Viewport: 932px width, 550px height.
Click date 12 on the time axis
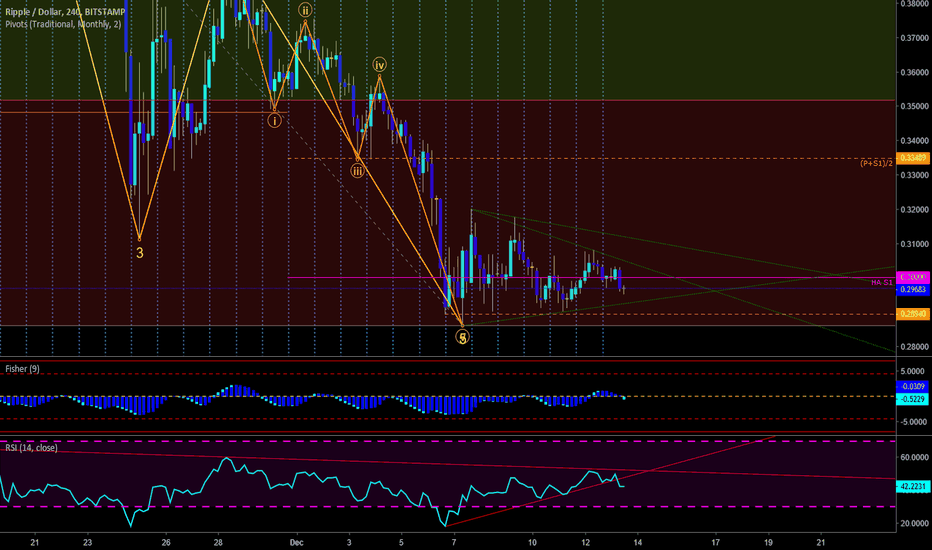coord(585,542)
